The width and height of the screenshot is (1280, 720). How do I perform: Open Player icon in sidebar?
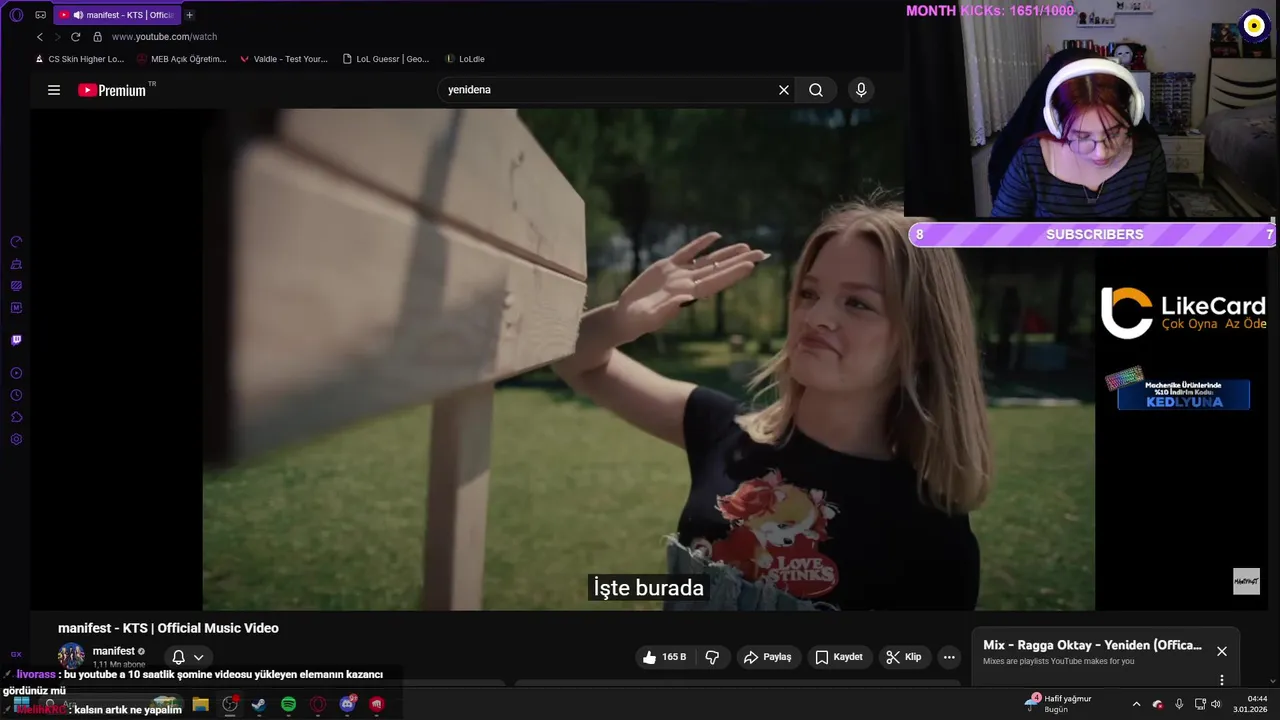[16, 373]
